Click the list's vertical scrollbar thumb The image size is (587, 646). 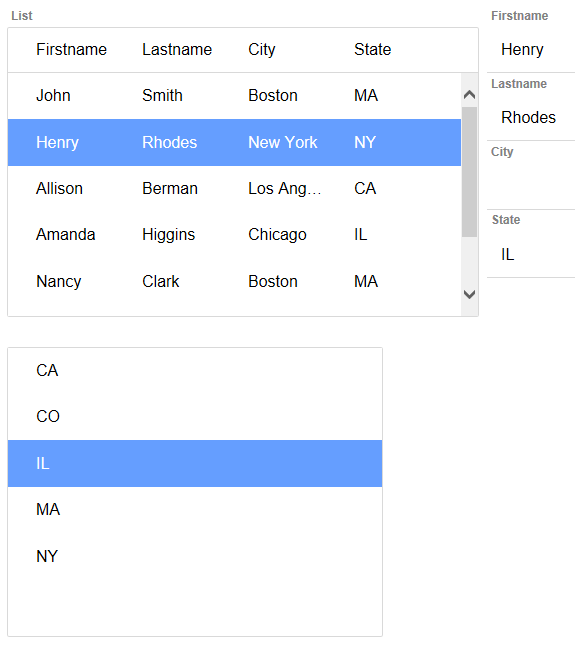(x=469, y=172)
